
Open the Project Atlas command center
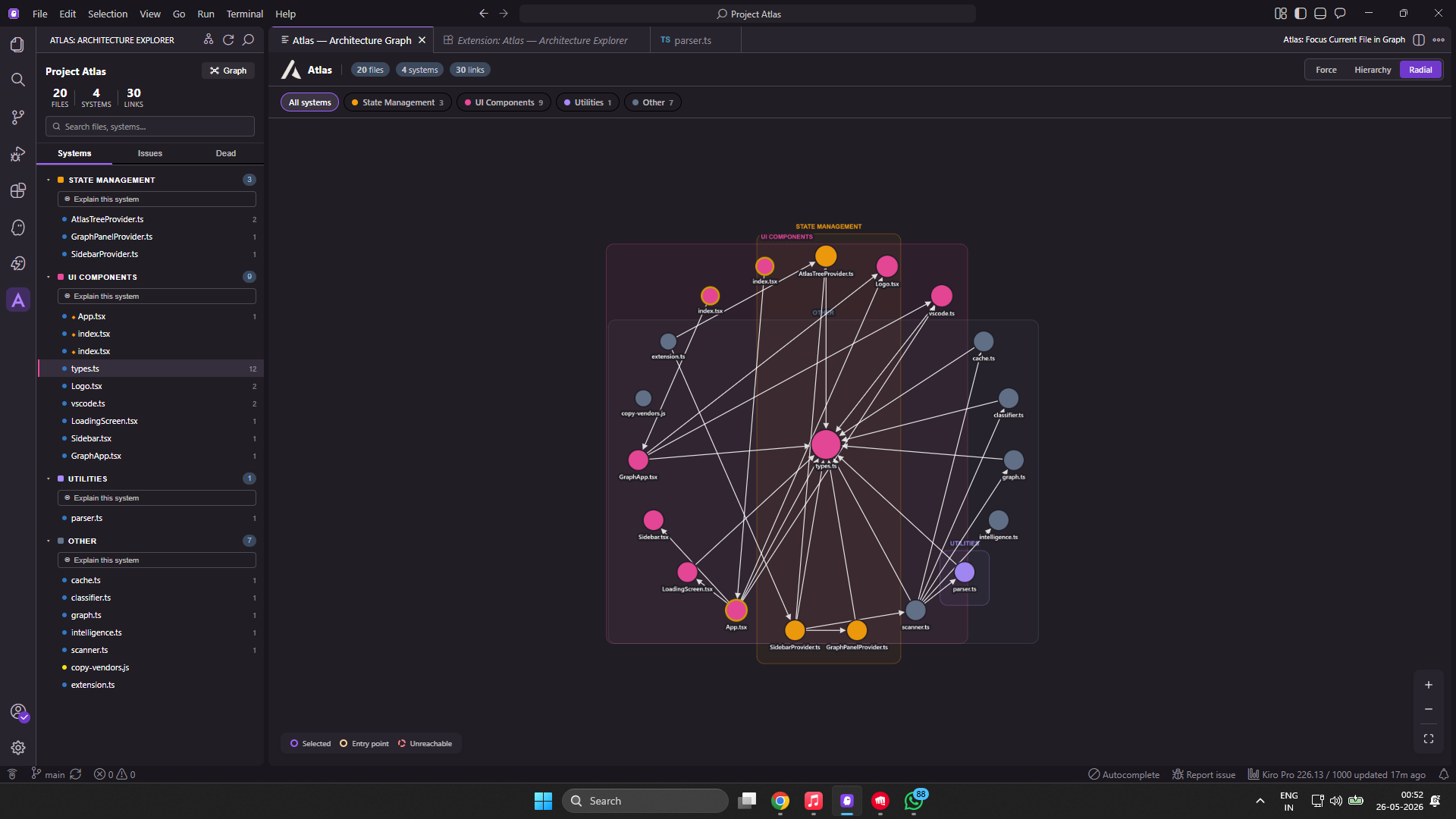coord(748,14)
